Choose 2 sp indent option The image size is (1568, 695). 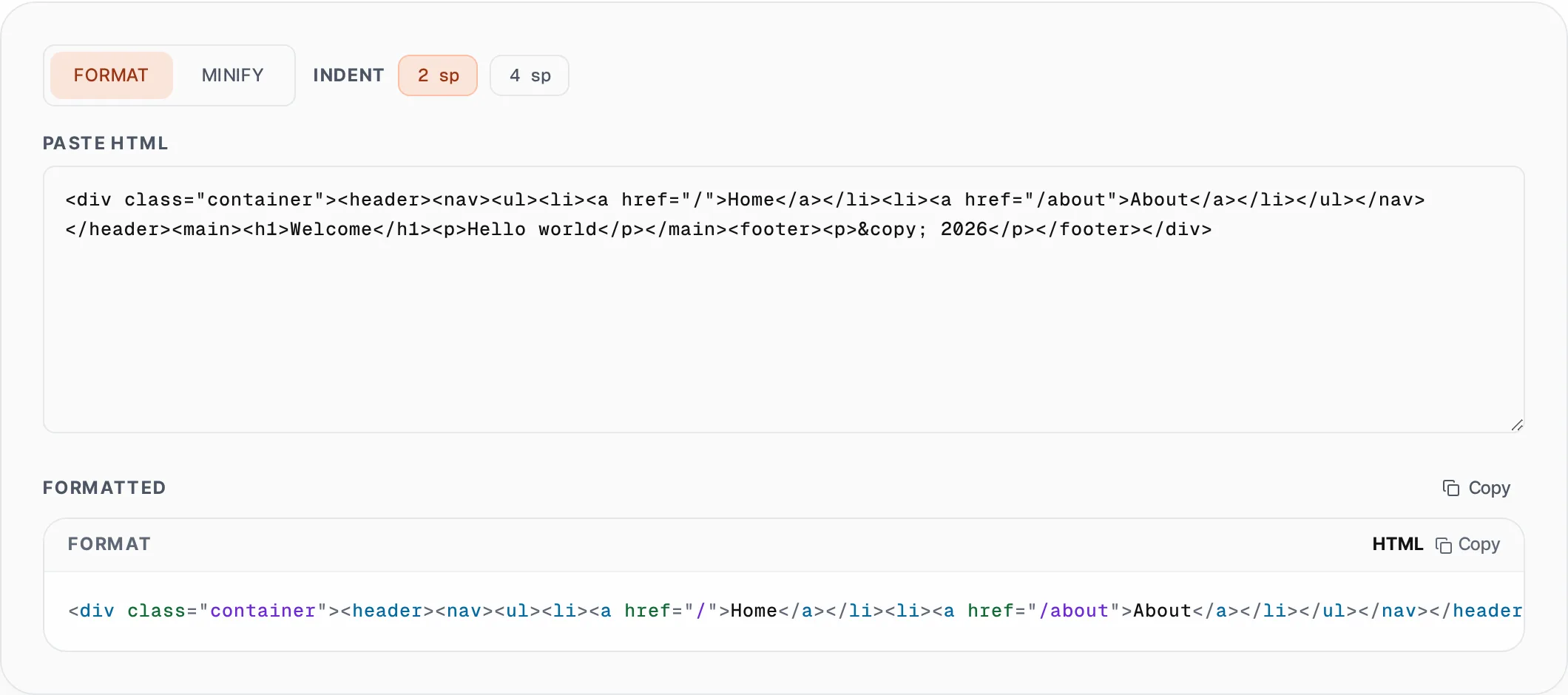tap(438, 75)
